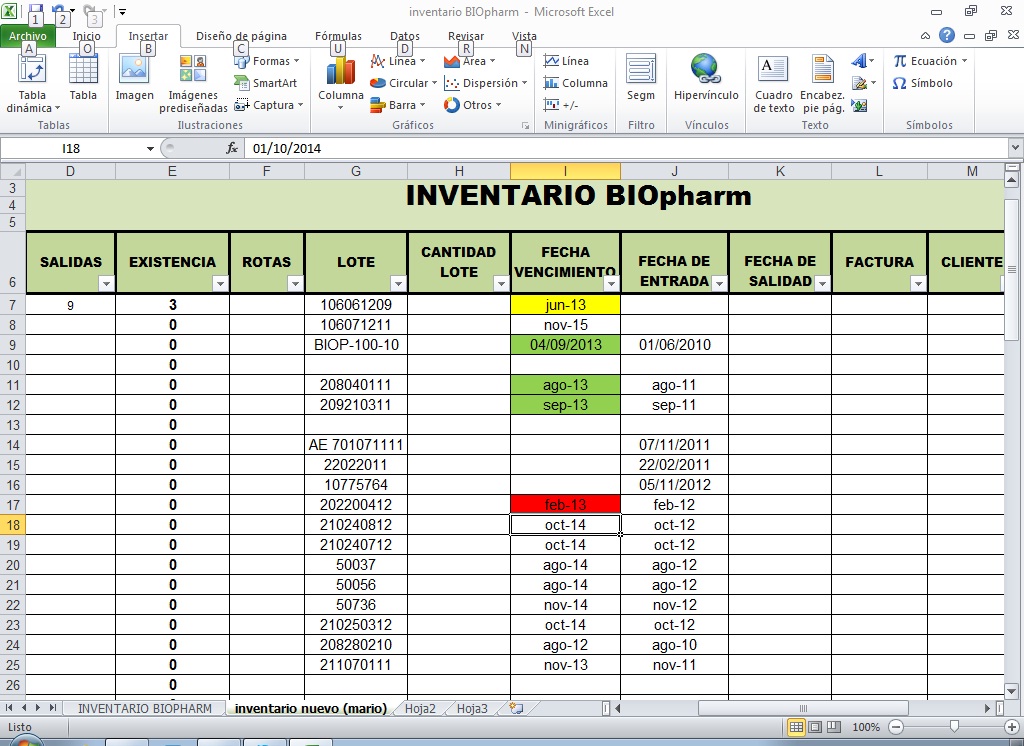The height and width of the screenshot is (746, 1024).
Task: Click zoom in plus button
Action: [1012, 726]
